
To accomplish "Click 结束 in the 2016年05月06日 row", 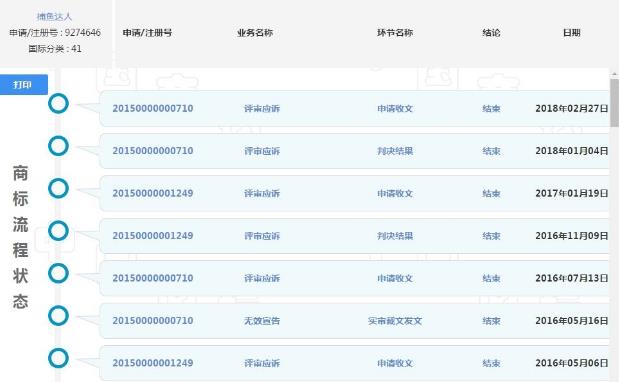I will tap(491, 363).
